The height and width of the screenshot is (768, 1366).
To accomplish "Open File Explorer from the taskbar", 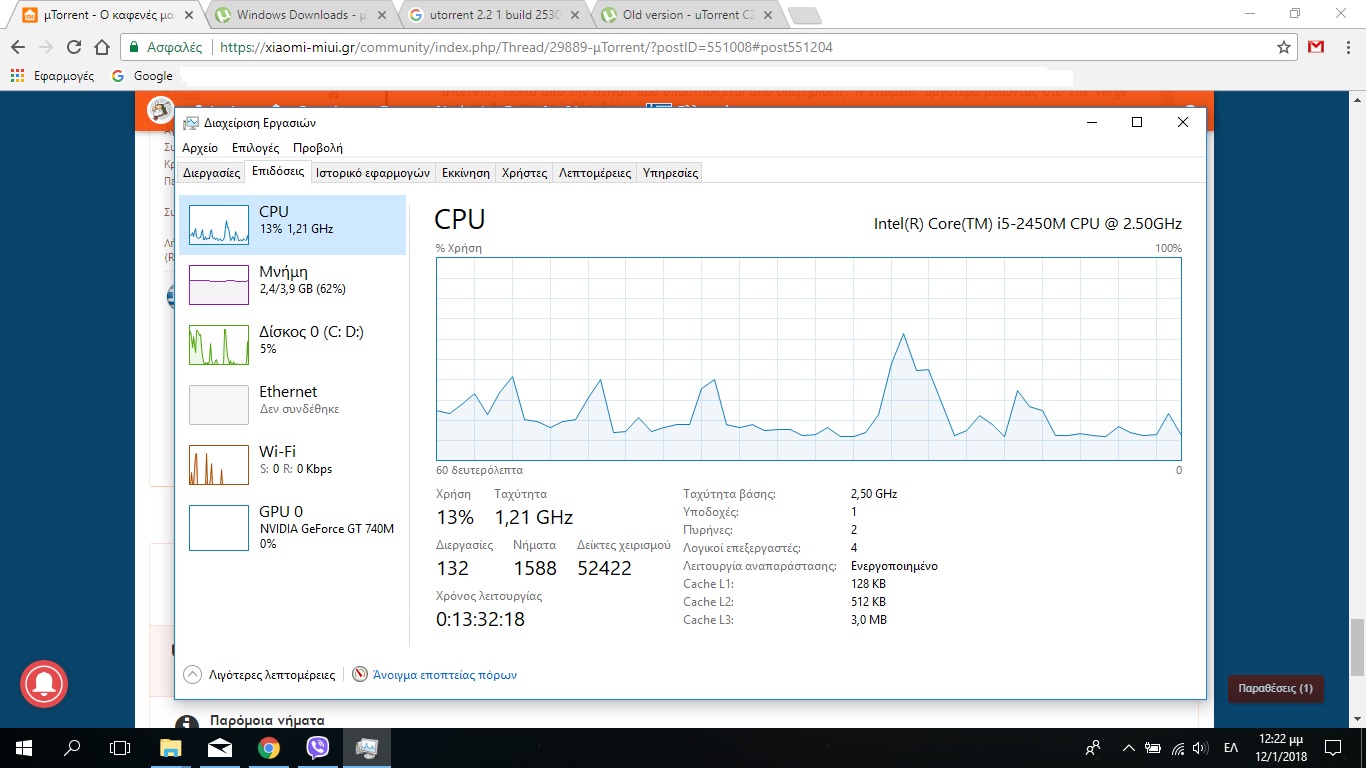I will [171, 747].
